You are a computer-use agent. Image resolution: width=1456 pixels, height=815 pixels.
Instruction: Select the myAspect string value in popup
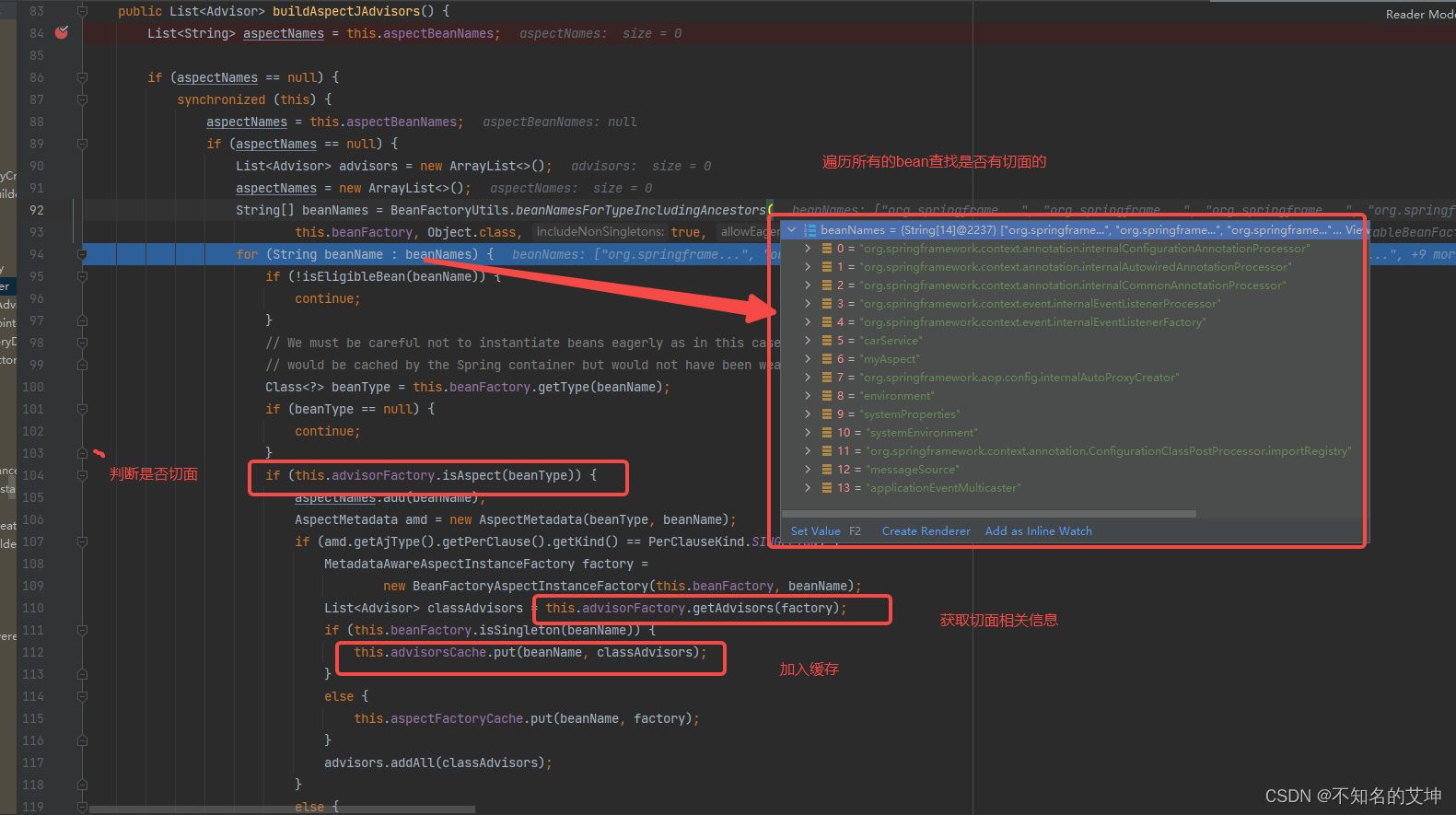tap(890, 359)
